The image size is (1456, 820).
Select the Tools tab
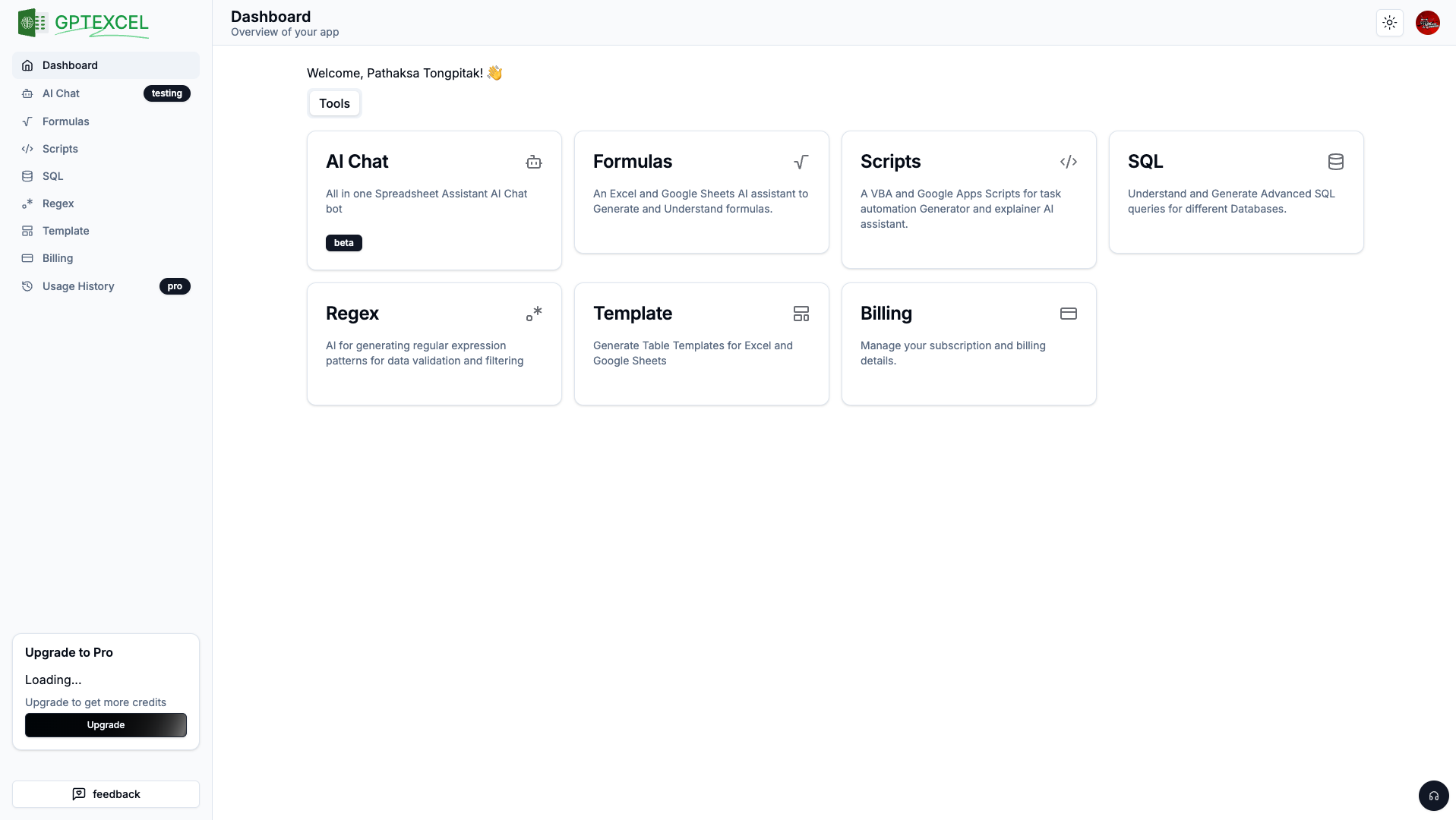334,103
